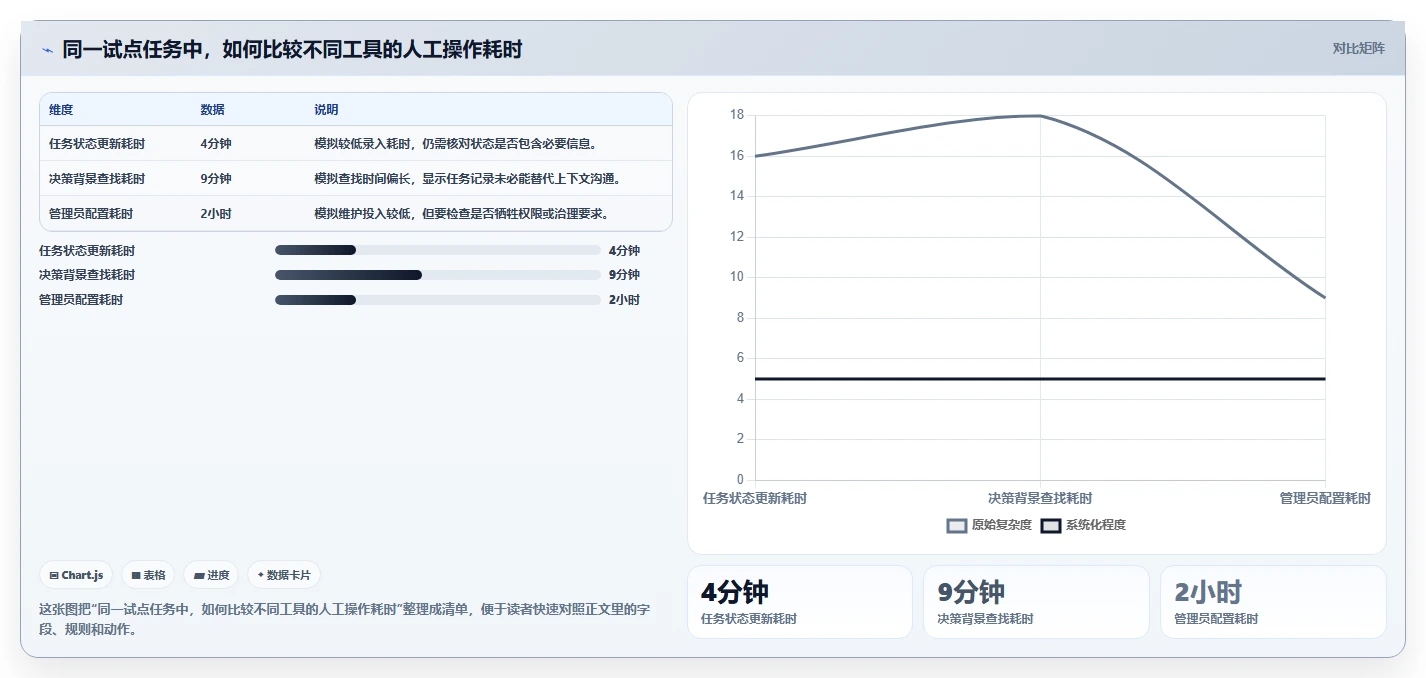This screenshot has width=1426, height=678.
Task: Click the 数据卡片 tag chip
Action: pyautogui.click(x=284, y=575)
